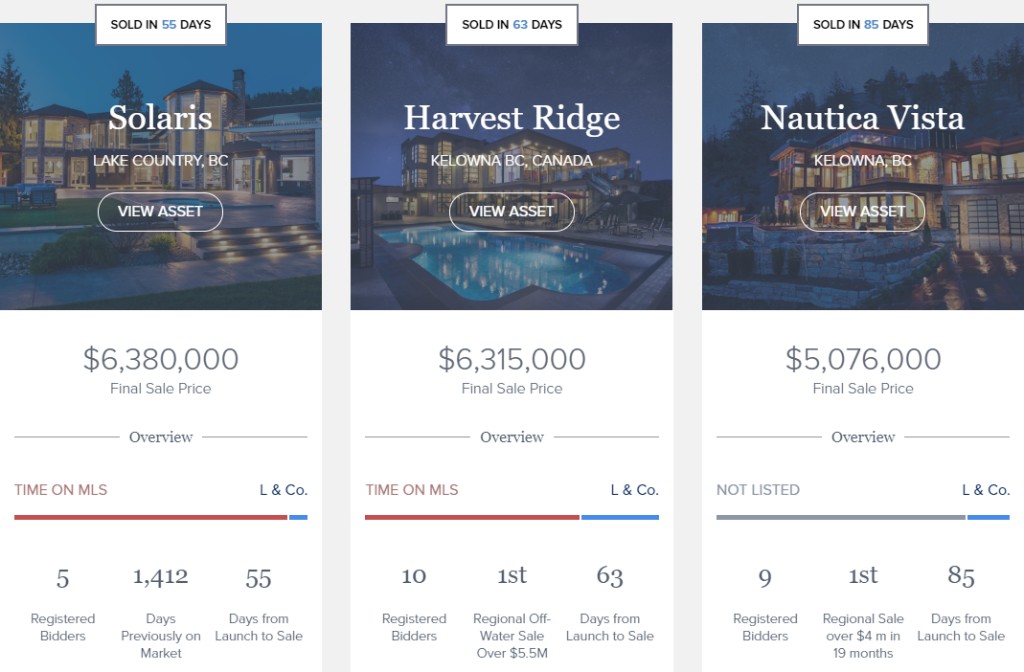1024x672 pixels.
Task: Open the Harvest Ridge heading
Action: point(512,118)
